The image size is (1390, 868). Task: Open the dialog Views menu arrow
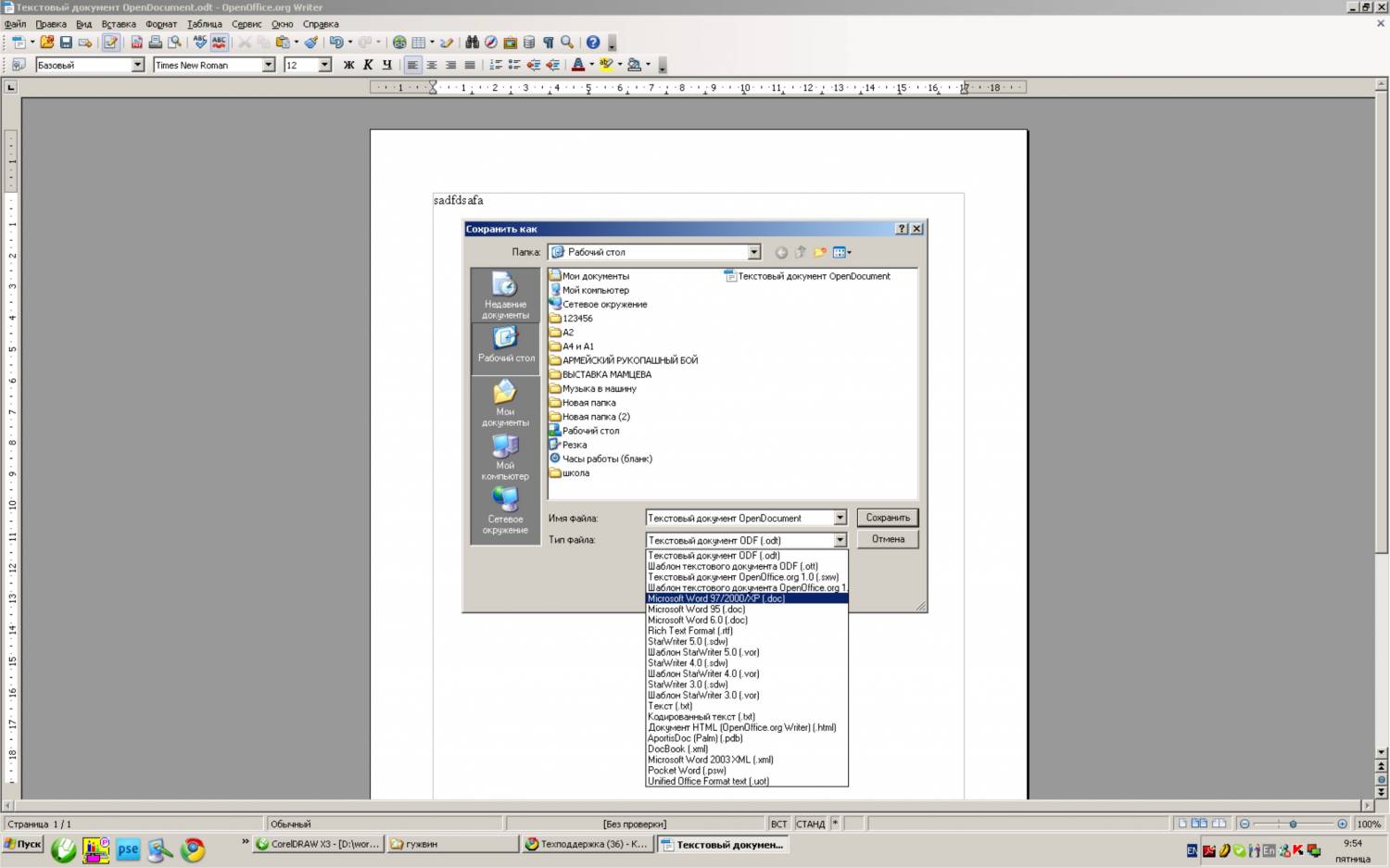click(849, 252)
